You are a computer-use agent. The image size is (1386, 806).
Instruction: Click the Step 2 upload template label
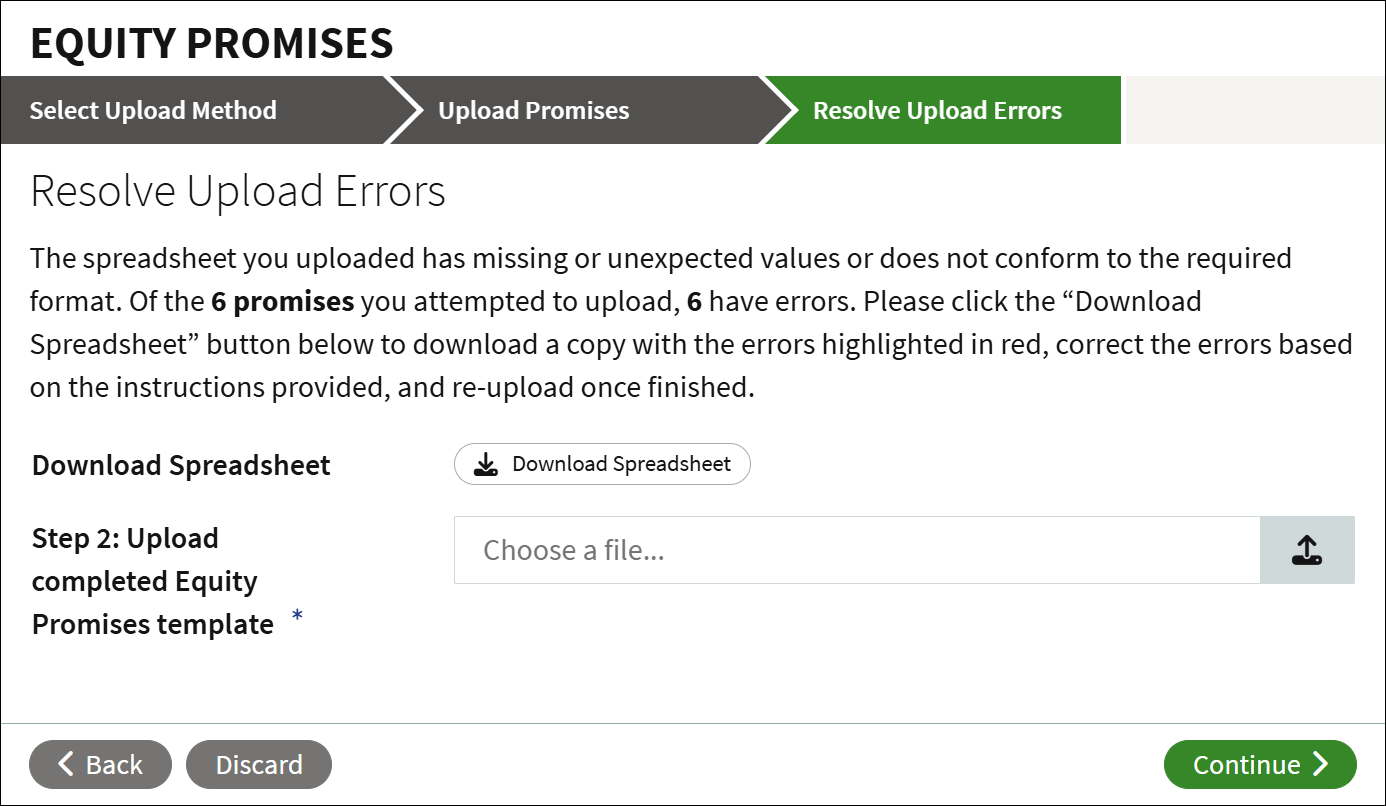(x=153, y=581)
